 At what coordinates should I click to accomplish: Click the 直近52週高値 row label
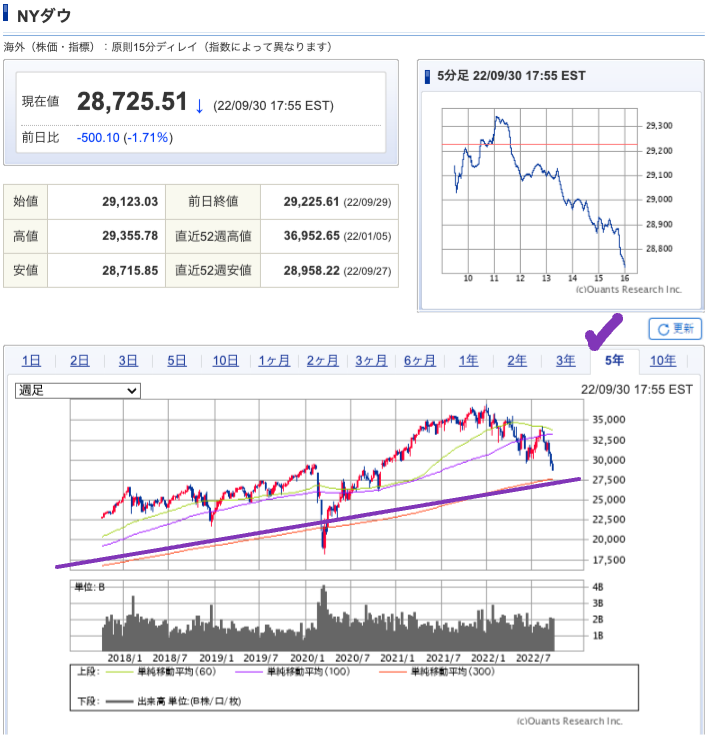(213, 236)
